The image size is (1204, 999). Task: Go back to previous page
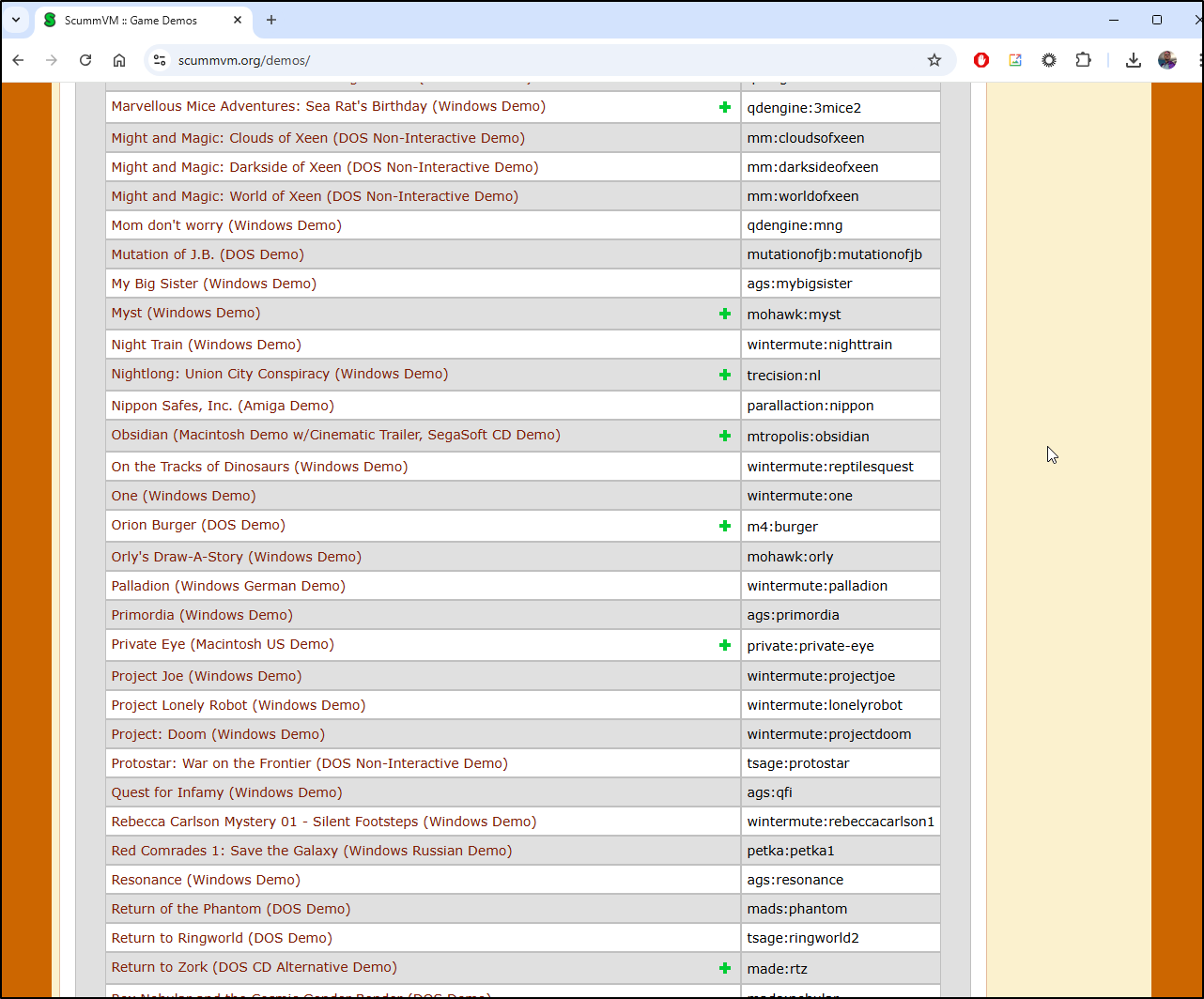(x=19, y=60)
